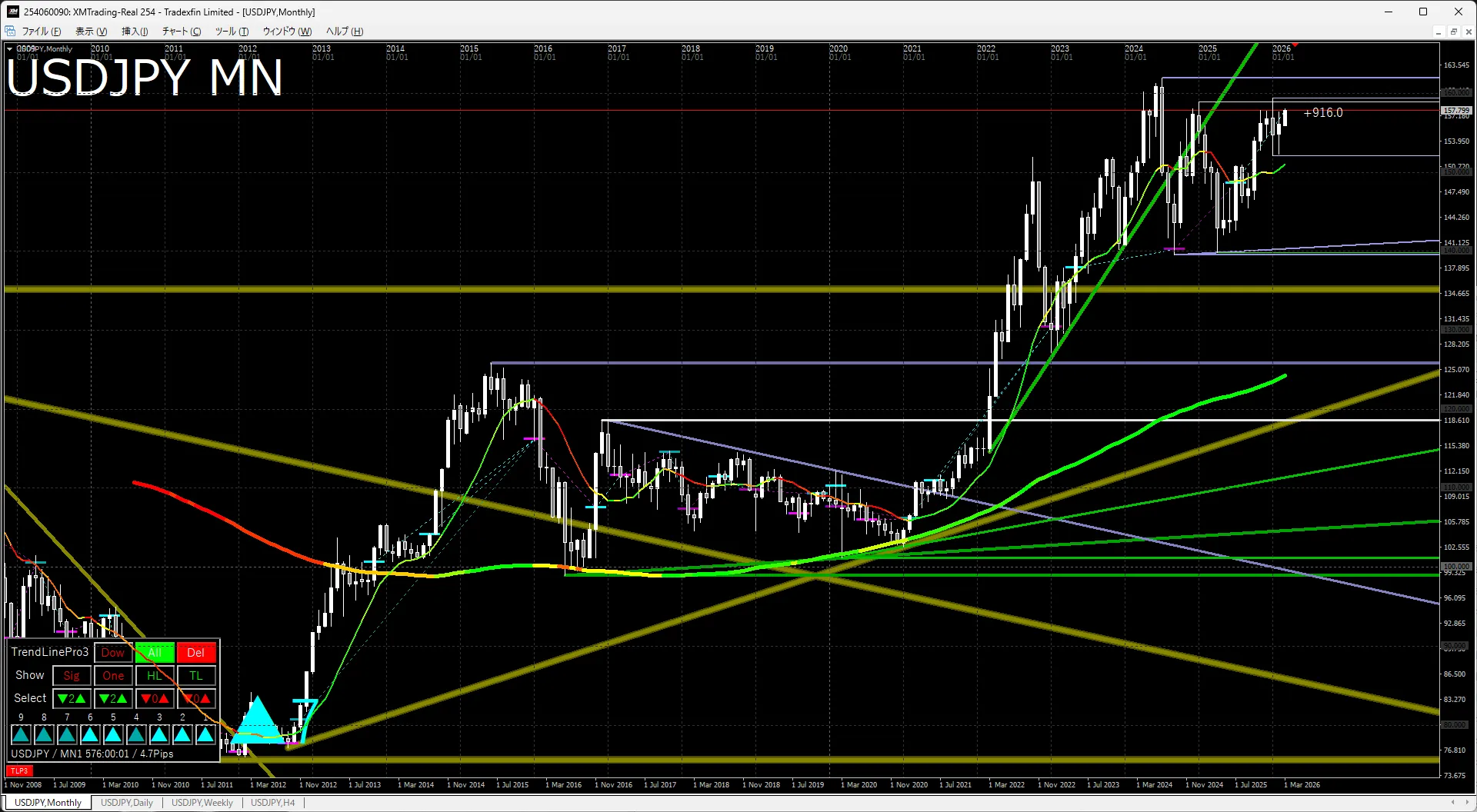Click the 86.500 price axis label

(x=1455, y=674)
